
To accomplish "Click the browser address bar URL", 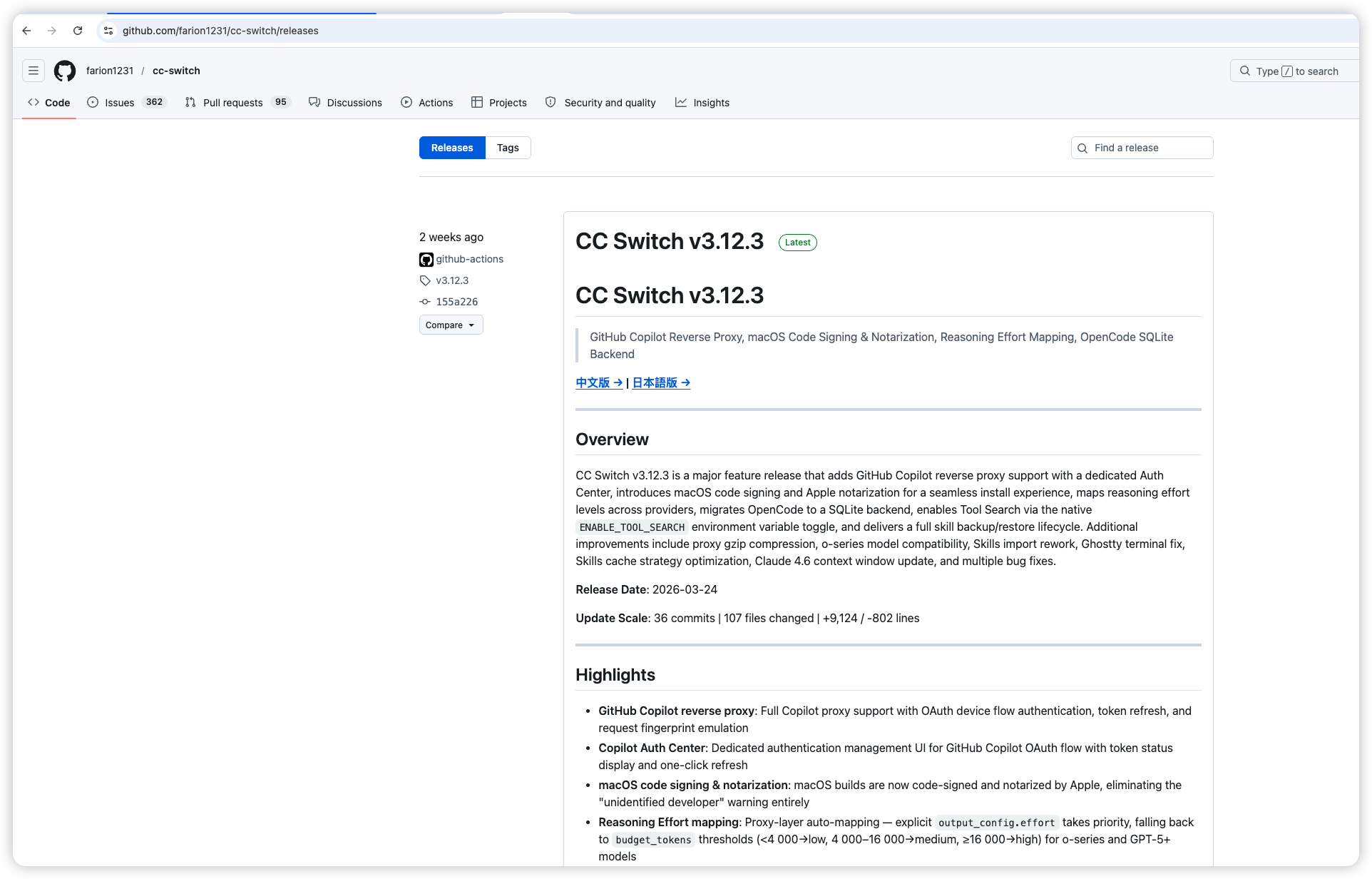I will click(220, 31).
